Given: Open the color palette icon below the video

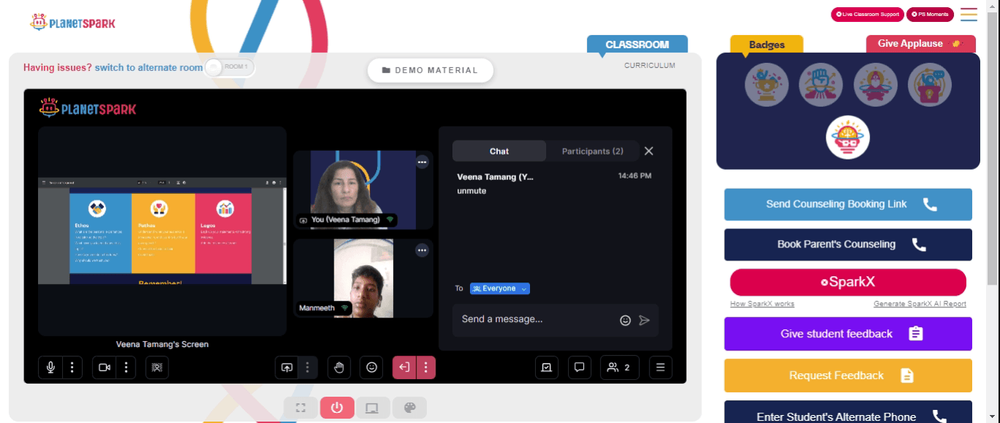Looking at the screenshot, I should coord(409,408).
